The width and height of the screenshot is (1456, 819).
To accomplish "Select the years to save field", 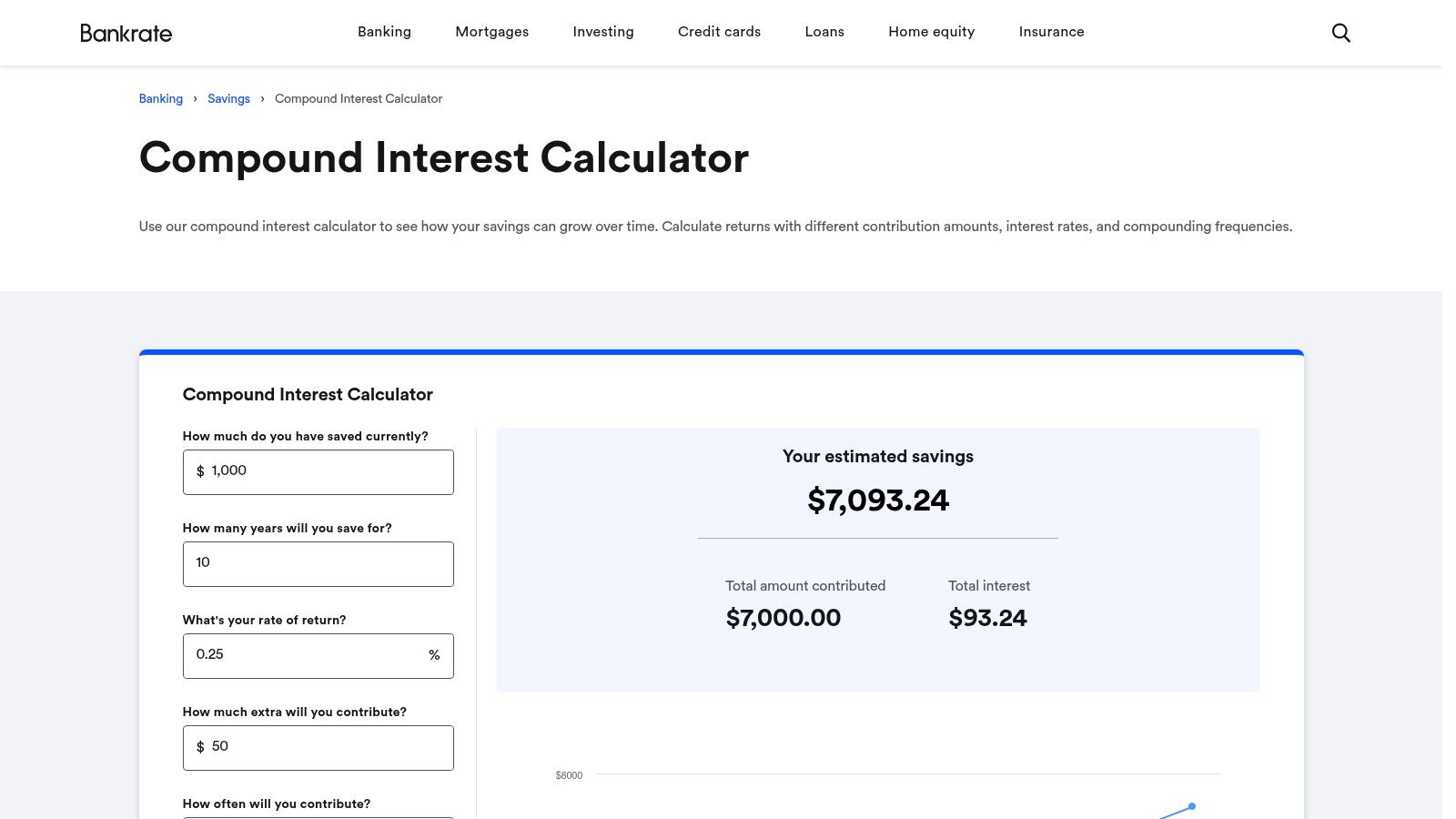I will pyautogui.click(x=318, y=563).
